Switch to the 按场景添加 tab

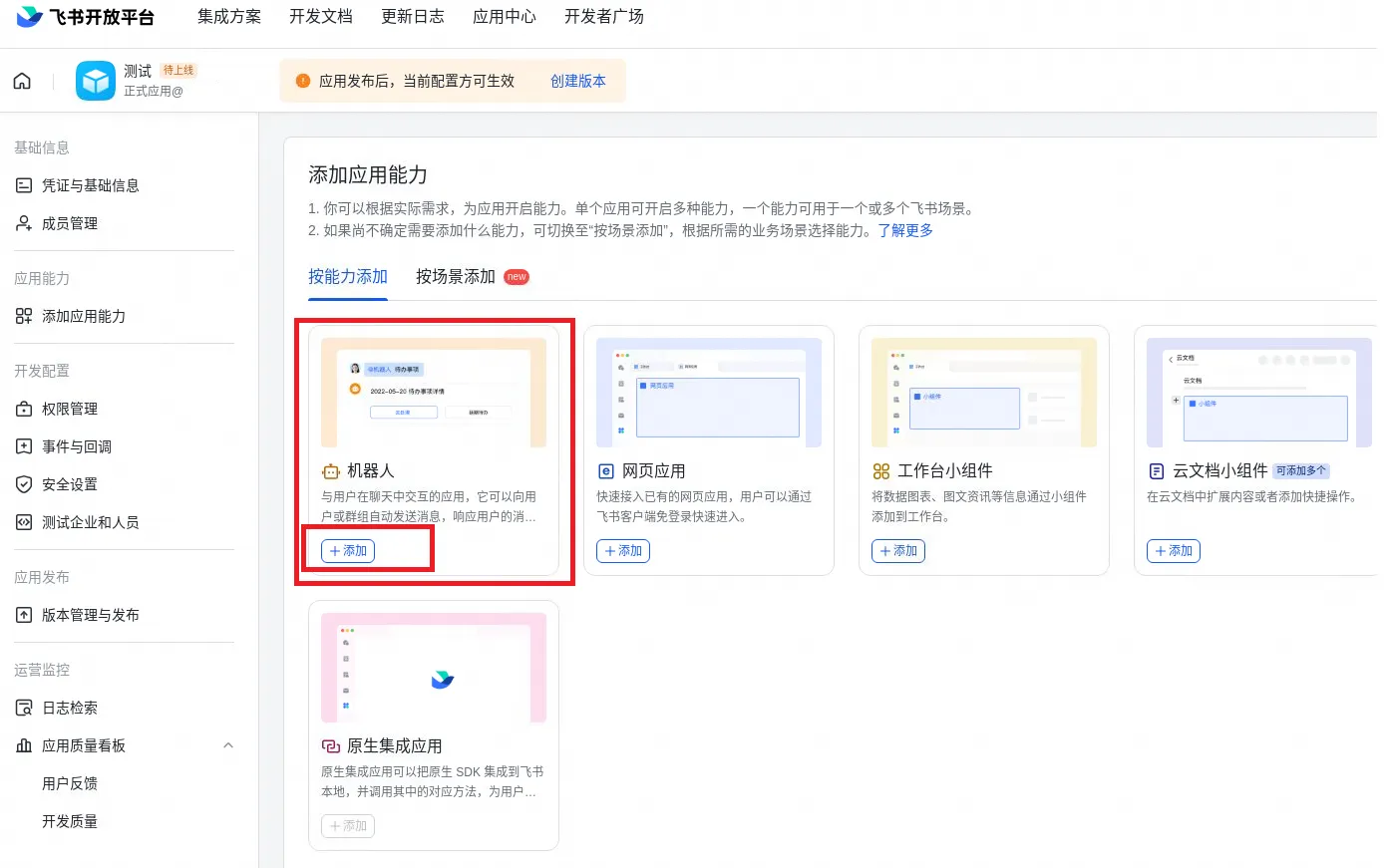456,277
